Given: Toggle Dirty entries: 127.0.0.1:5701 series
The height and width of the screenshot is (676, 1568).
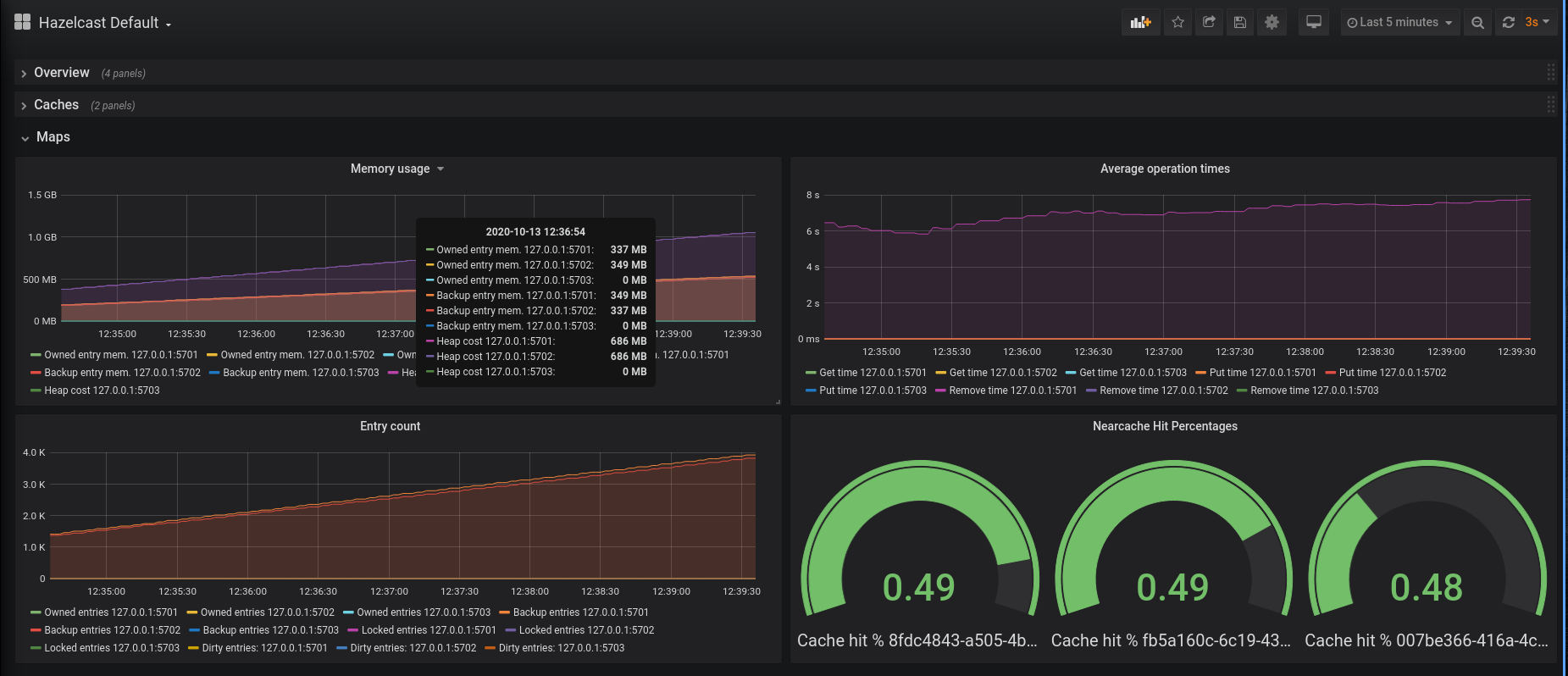Looking at the screenshot, I should click(264, 648).
